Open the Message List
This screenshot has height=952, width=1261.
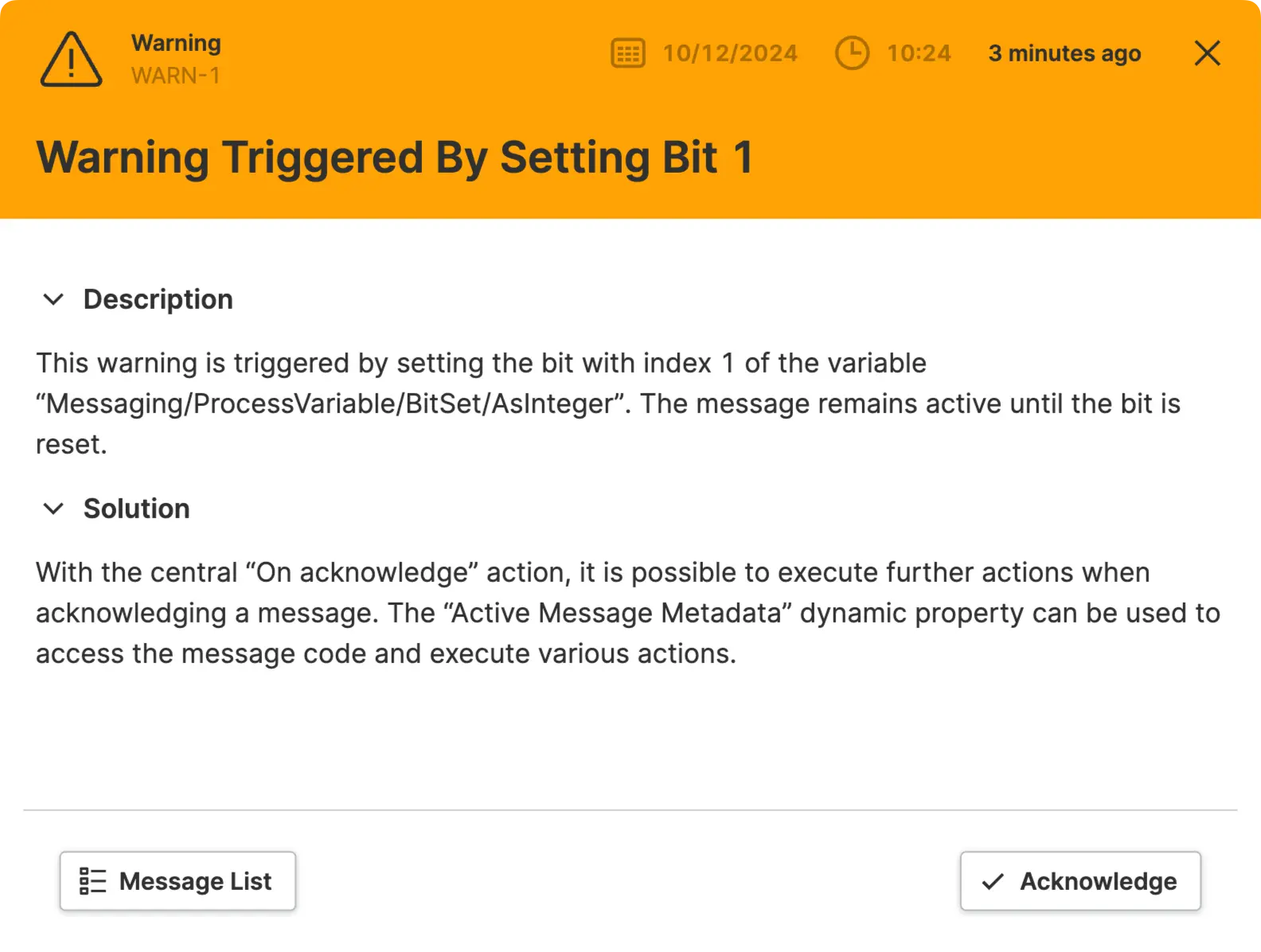click(x=178, y=881)
